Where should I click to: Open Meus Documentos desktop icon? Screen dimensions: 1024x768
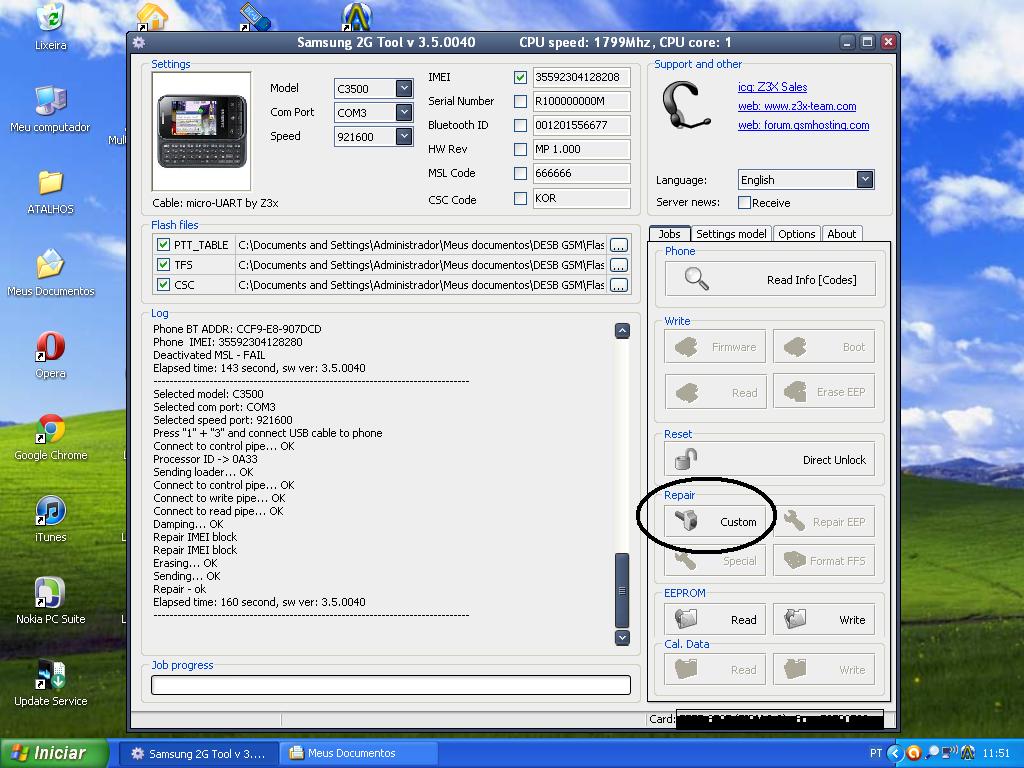pos(50,273)
